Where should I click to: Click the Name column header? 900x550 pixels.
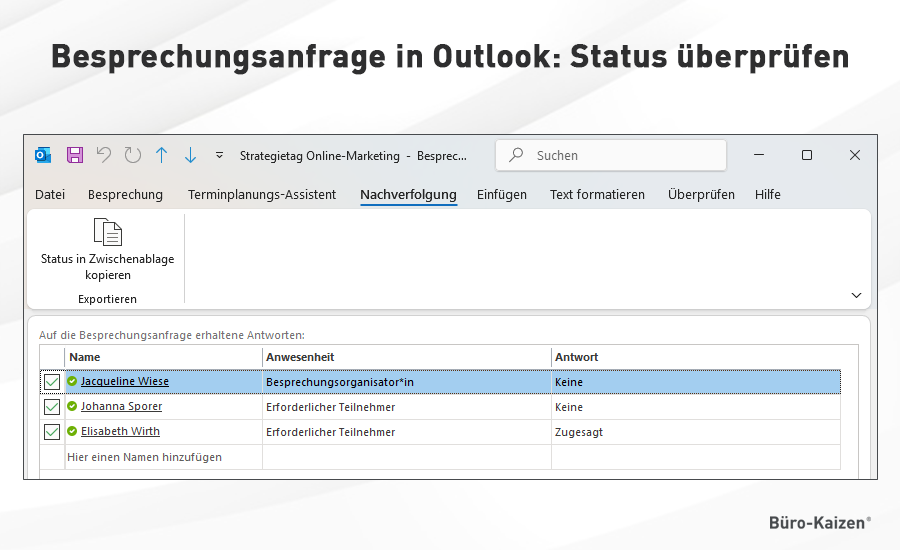pos(164,357)
